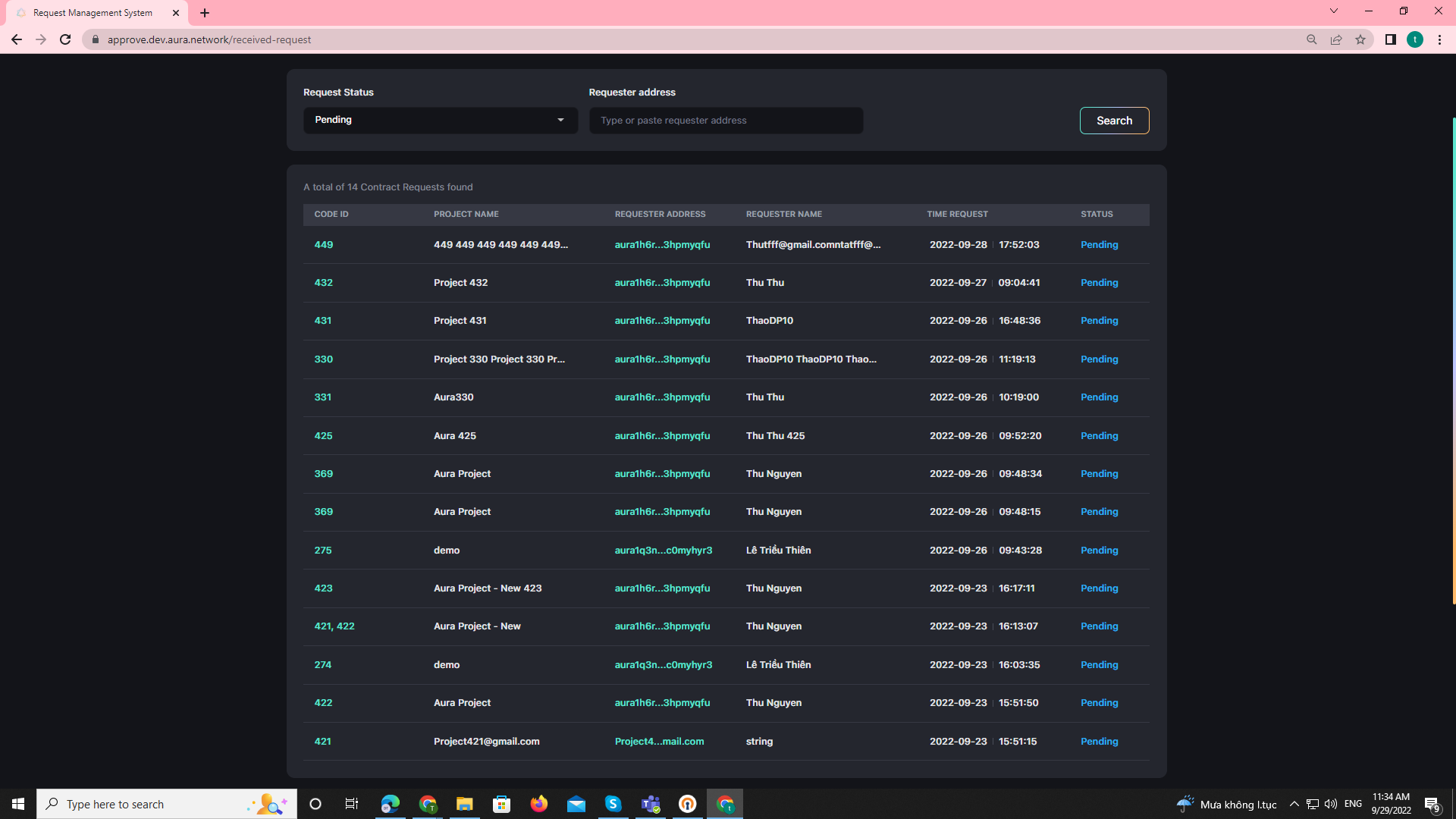
Task: Click requester address of Project 432
Action: (662, 283)
